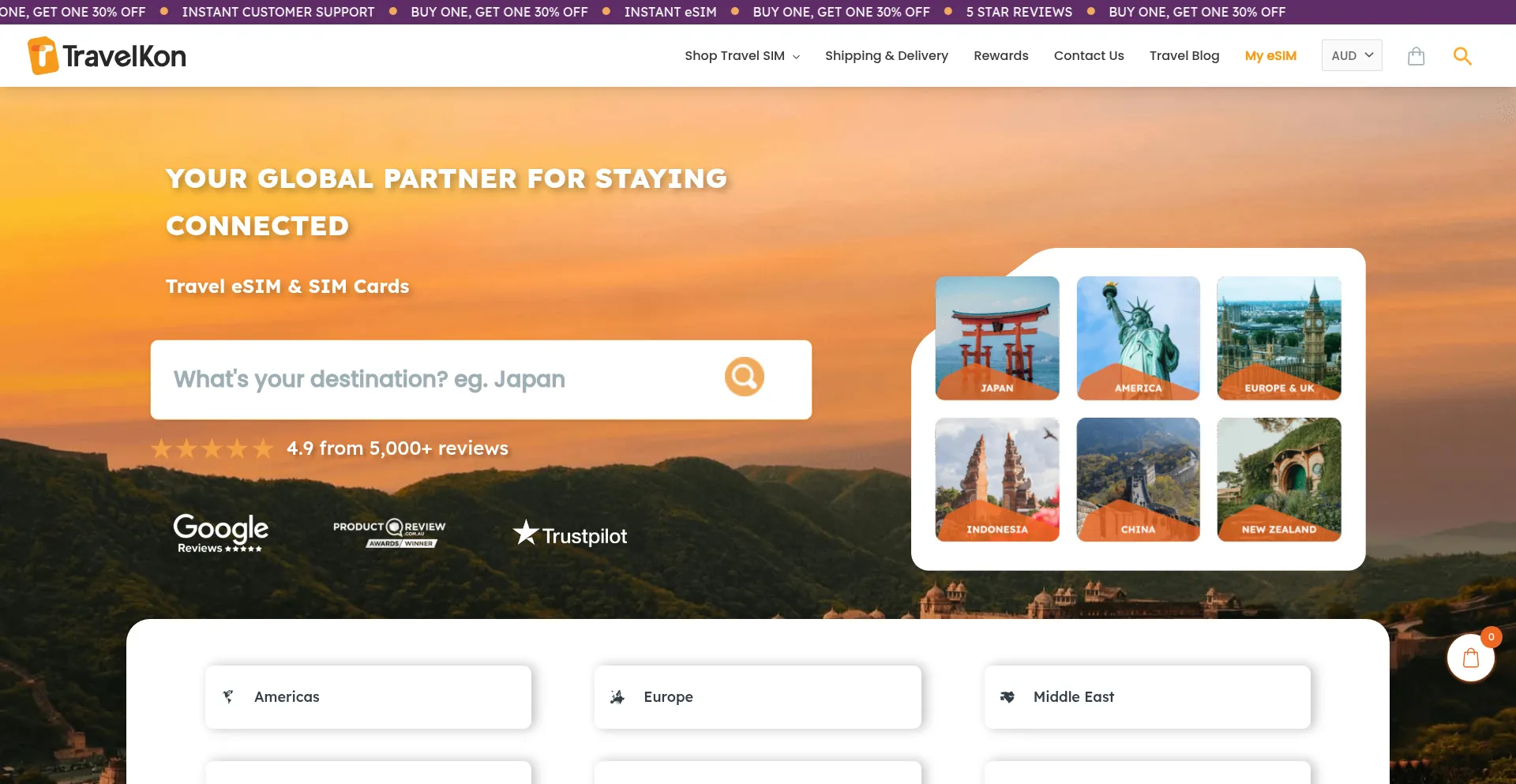Click the Google Reviews logo
Viewport: 1516px width, 784px height.
[220, 534]
